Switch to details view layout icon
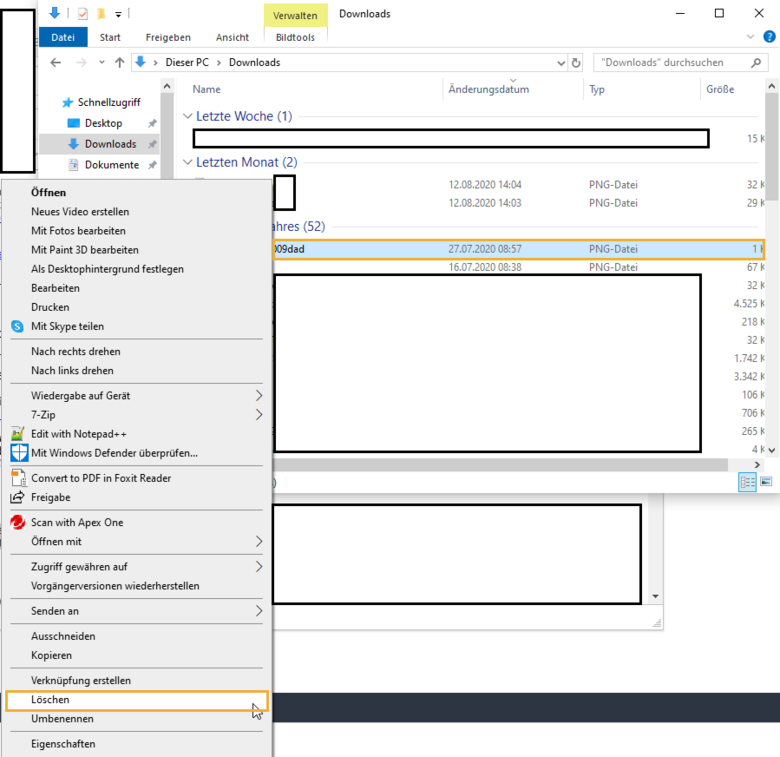The image size is (780, 757). click(747, 482)
